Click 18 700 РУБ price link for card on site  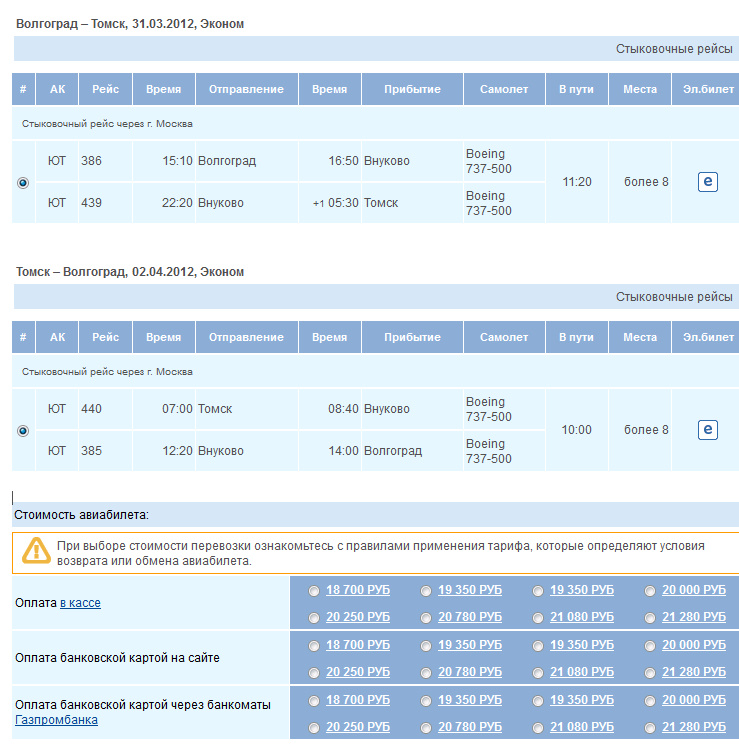(x=358, y=645)
